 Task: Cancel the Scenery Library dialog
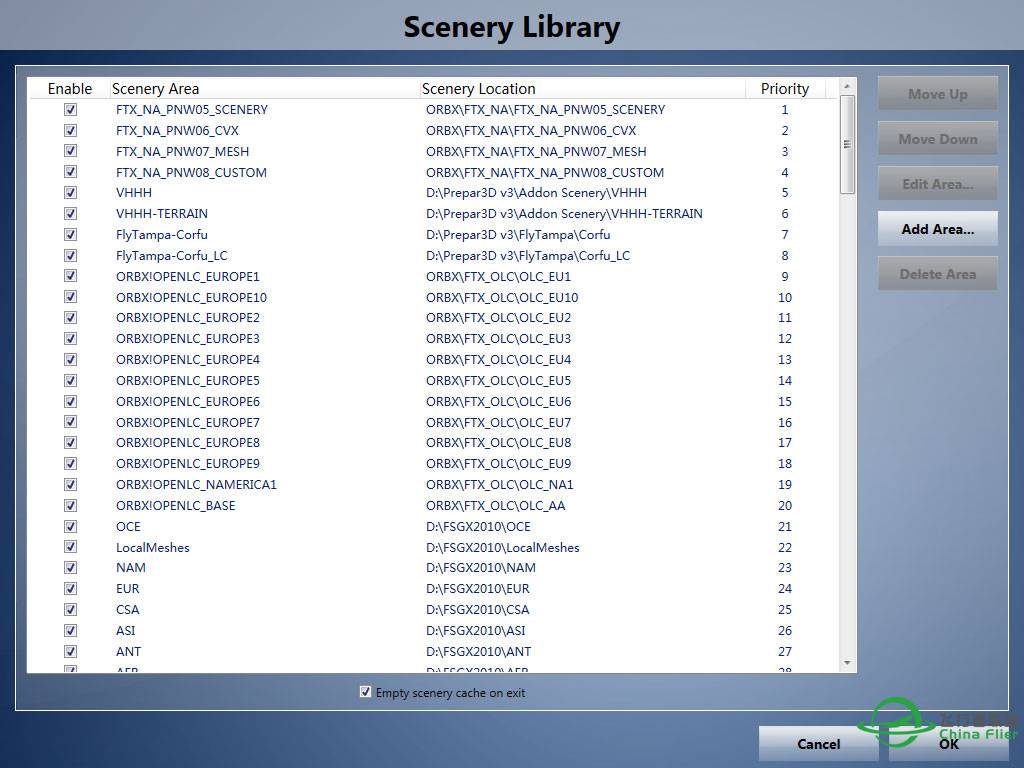click(818, 743)
